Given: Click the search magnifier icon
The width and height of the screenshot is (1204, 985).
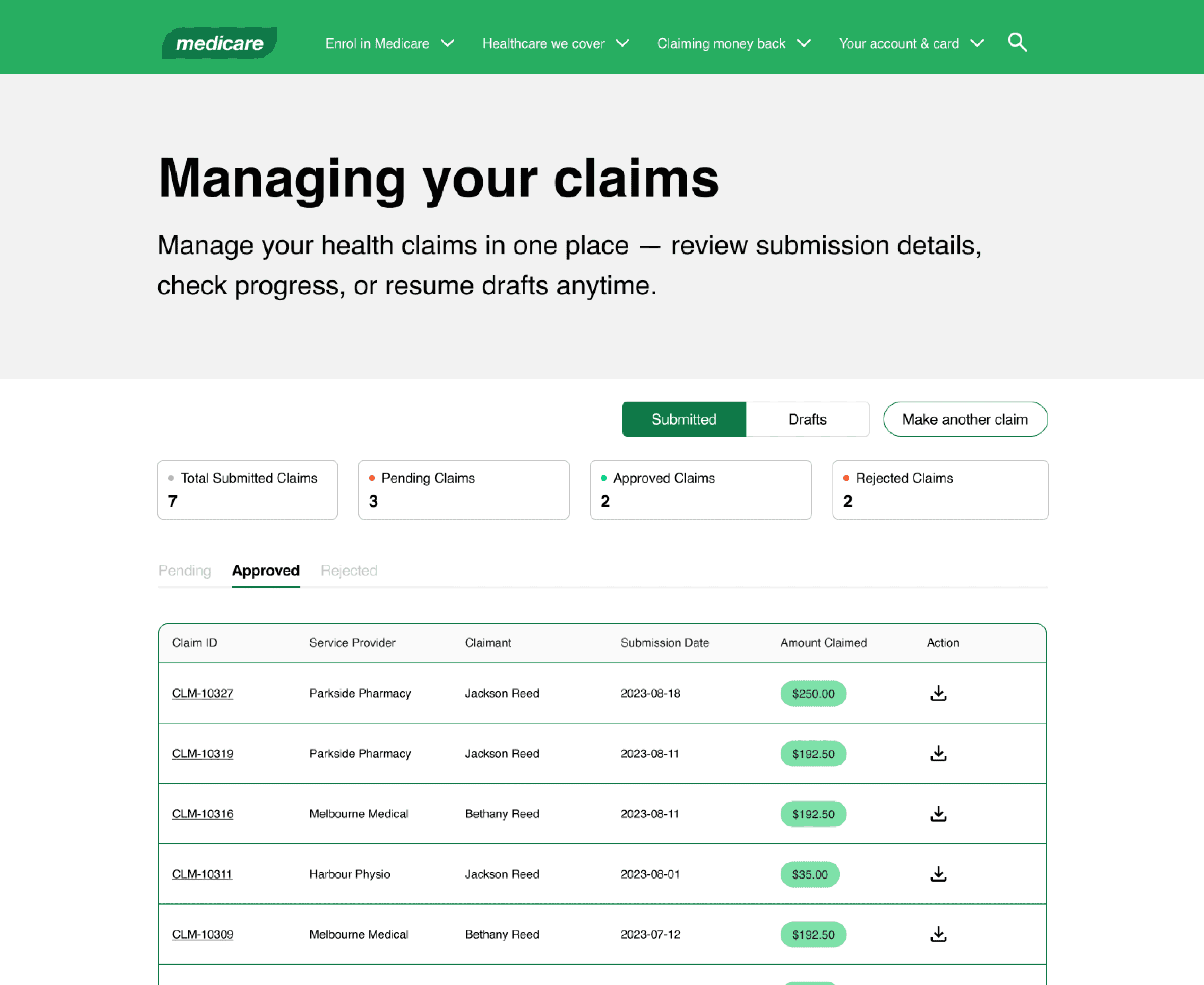Looking at the screenshot, I should click(x=1017, y=43).
